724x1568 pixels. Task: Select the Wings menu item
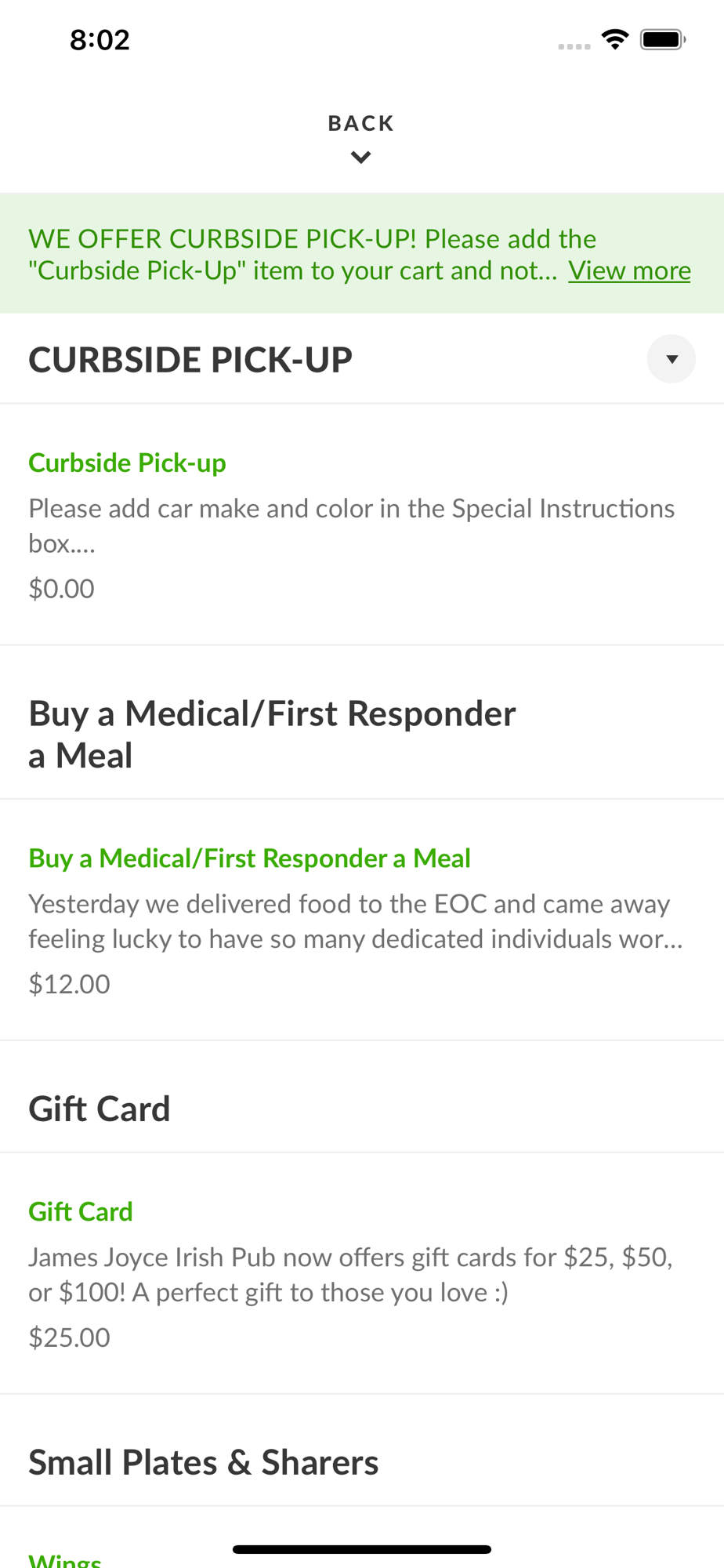(65, 1560)
